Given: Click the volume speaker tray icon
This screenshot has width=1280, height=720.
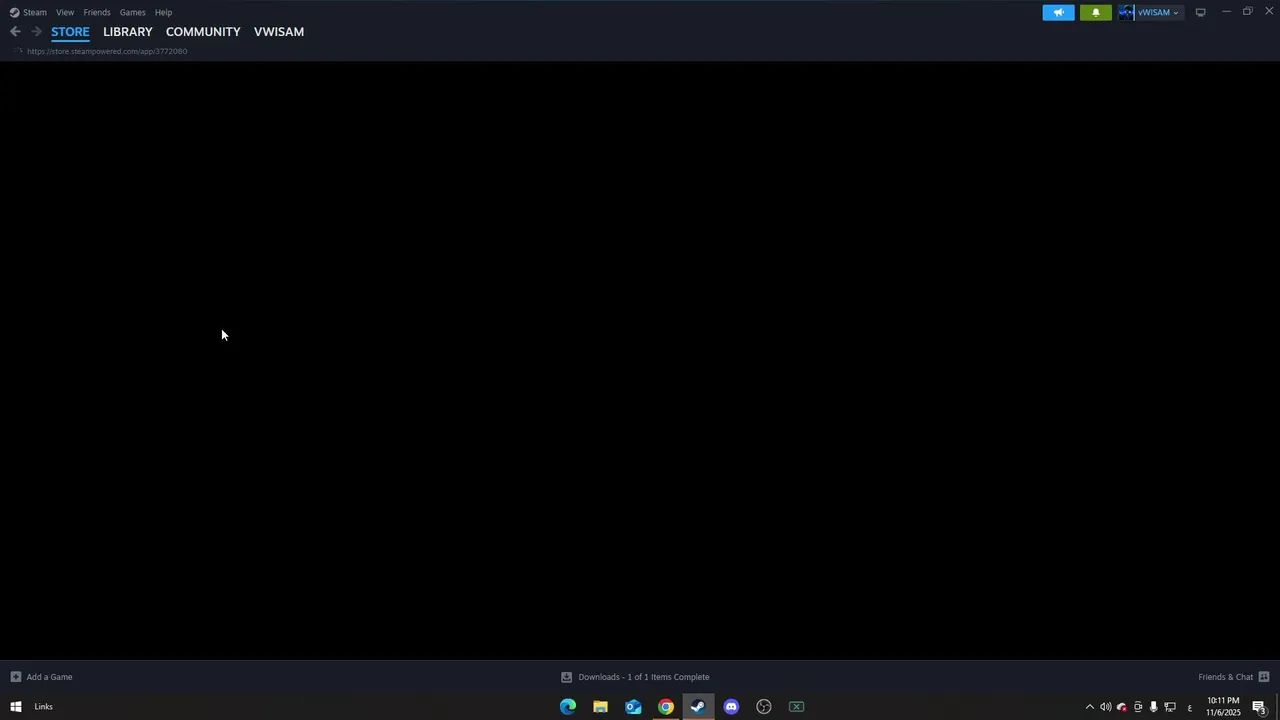Looking at the screenshot, I should [1105, 707].
